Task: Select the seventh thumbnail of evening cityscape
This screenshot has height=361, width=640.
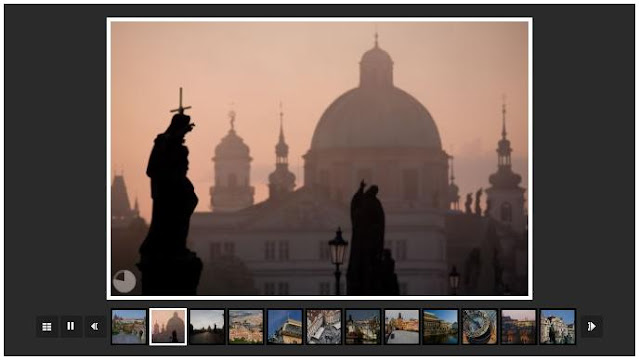Action: coord(363,327)
